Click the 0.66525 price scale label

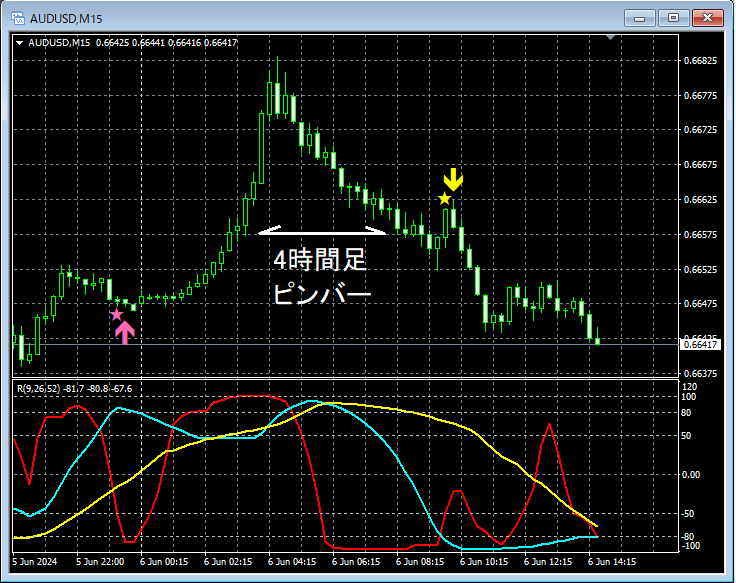point(700,269)
